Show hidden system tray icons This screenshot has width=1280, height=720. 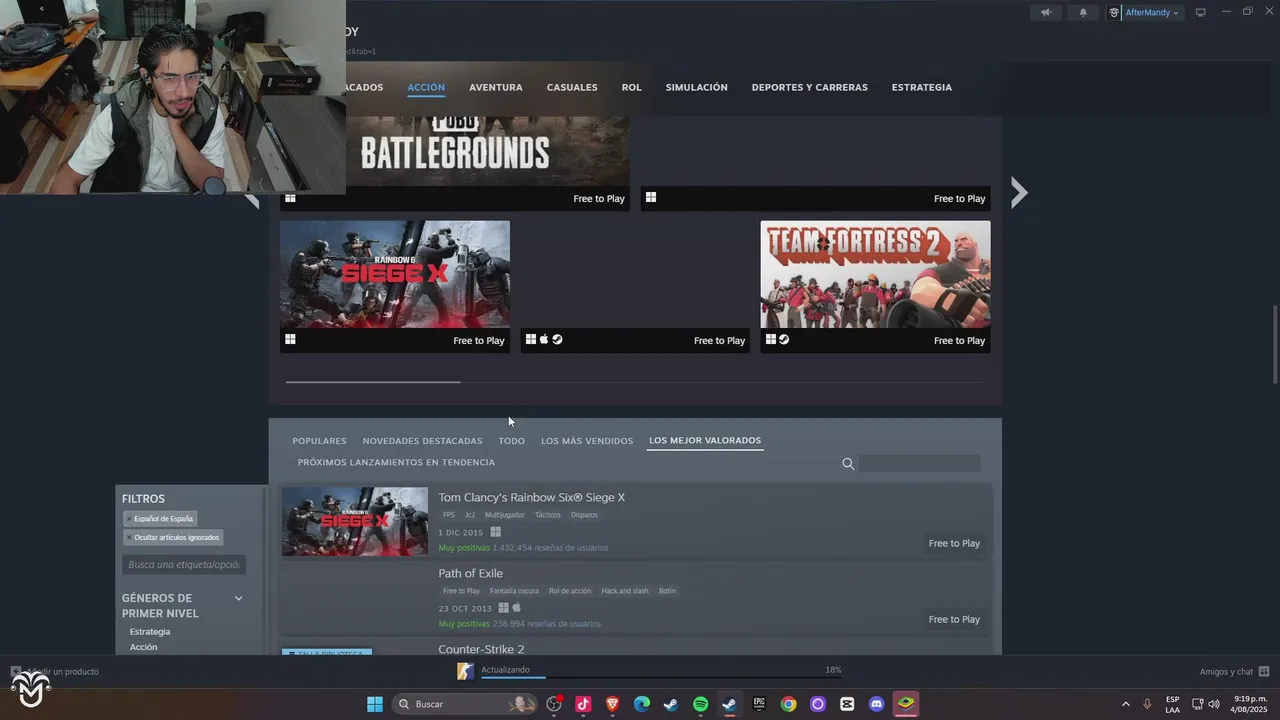coord(1125,704)
